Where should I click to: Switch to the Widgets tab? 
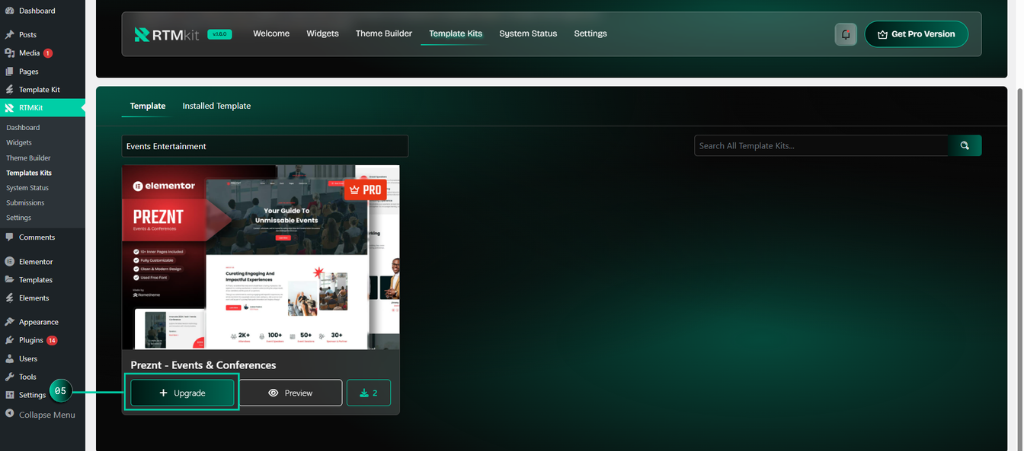click(323, 33)
